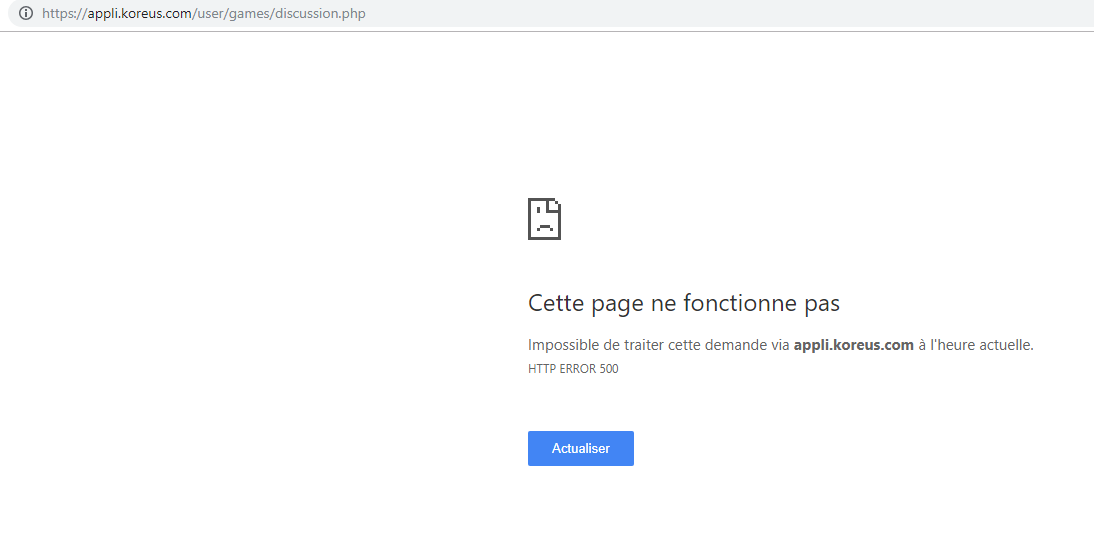The width and height of the screenshot is (1094, 546).
Task: Click the word 'via' in error description
Action: point(779,345)
